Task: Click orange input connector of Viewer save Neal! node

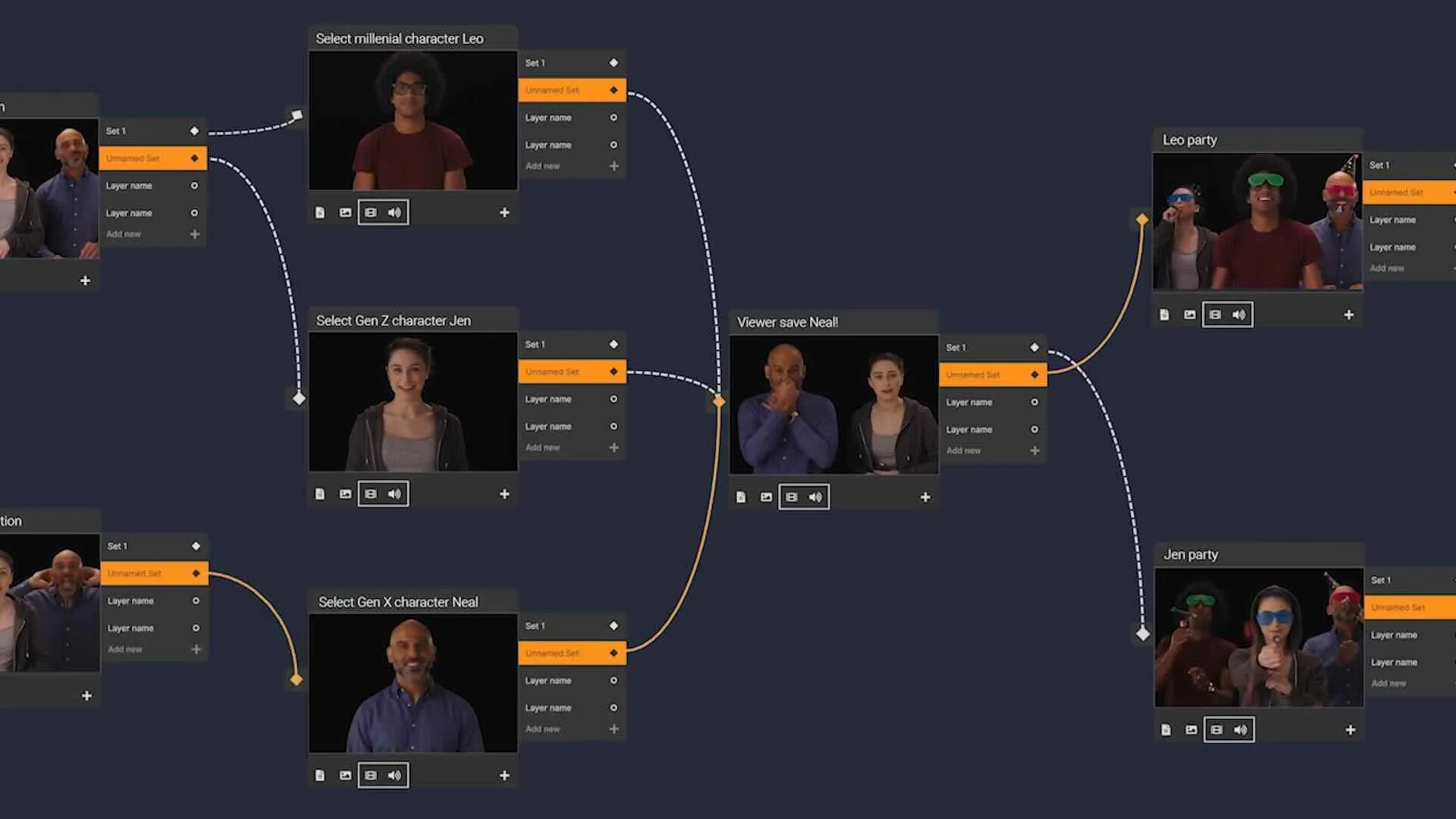Action: point(719,401)
